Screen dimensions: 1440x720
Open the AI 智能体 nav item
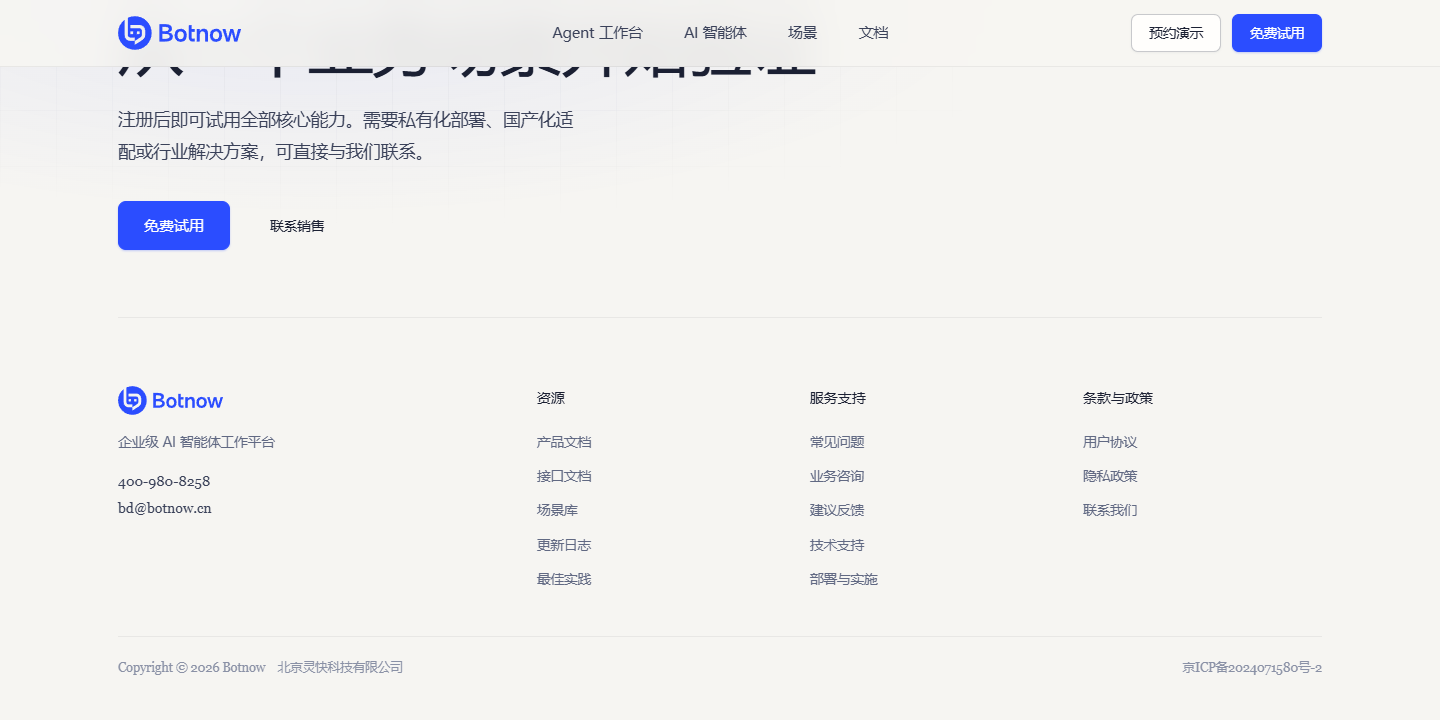(x=715, y=33)
